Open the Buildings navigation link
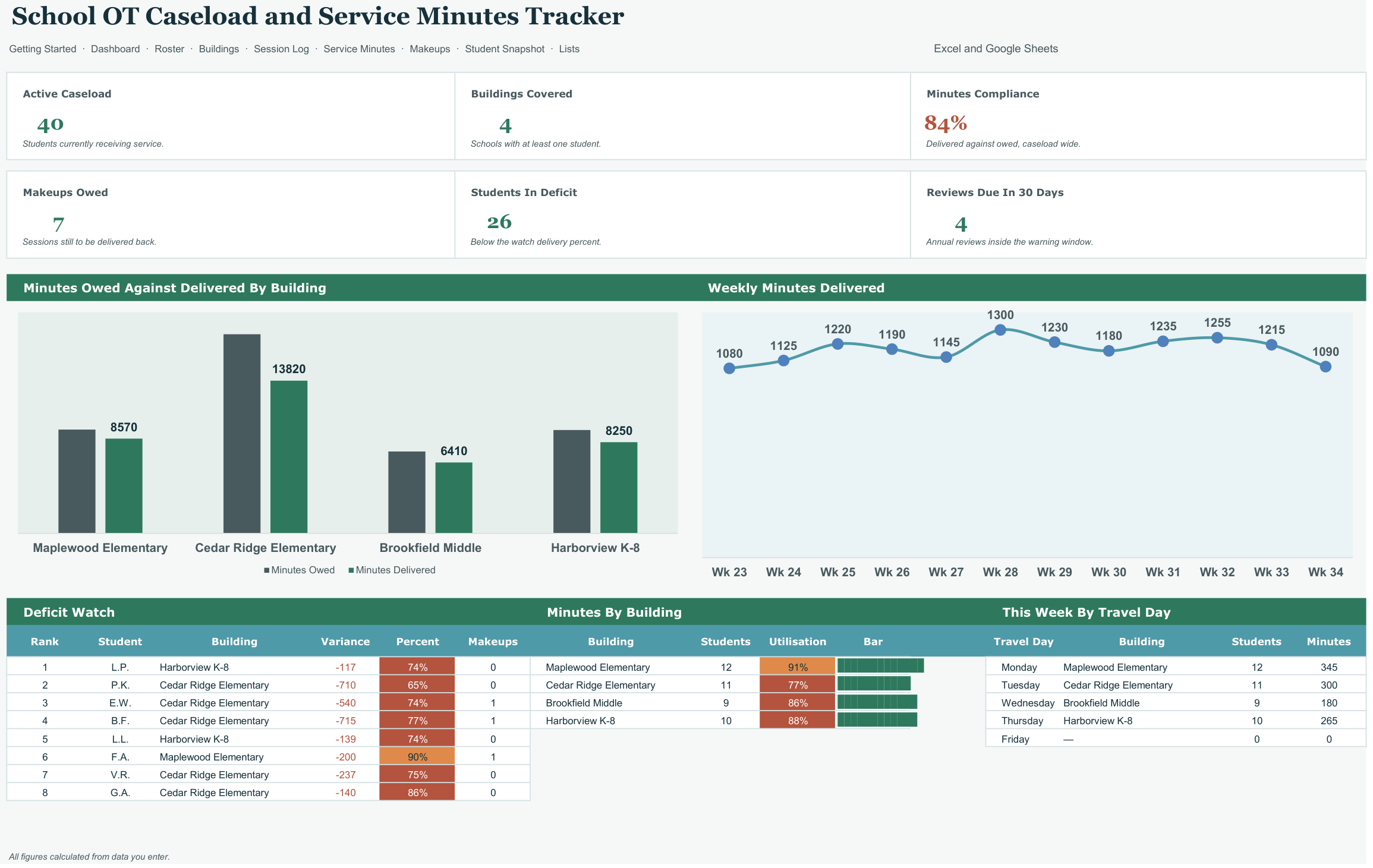The height and width of the screenshot is (868, 1373). [219, 49]
